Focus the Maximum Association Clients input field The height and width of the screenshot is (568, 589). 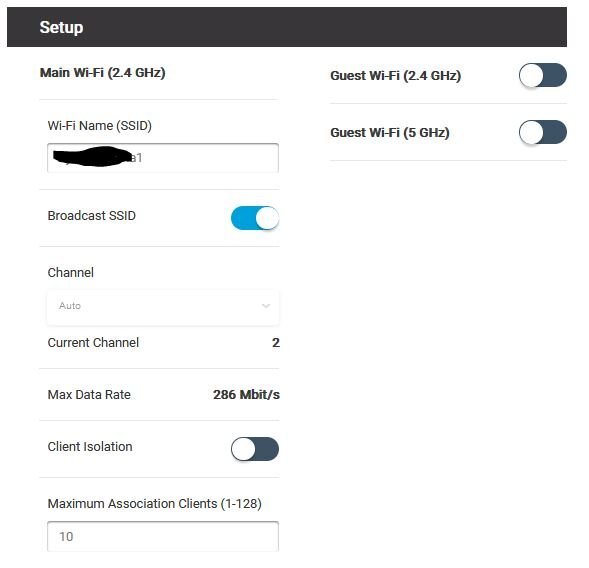[163, 536]
